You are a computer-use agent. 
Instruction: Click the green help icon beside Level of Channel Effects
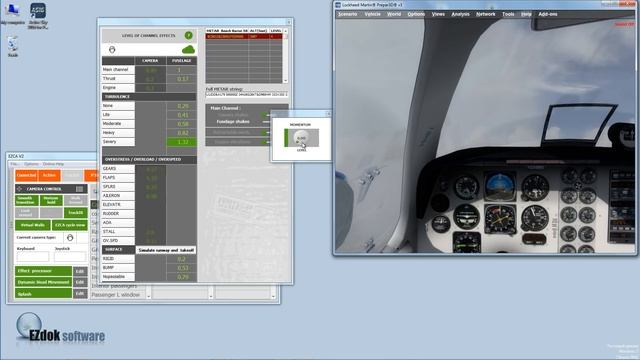pos(188,36)
